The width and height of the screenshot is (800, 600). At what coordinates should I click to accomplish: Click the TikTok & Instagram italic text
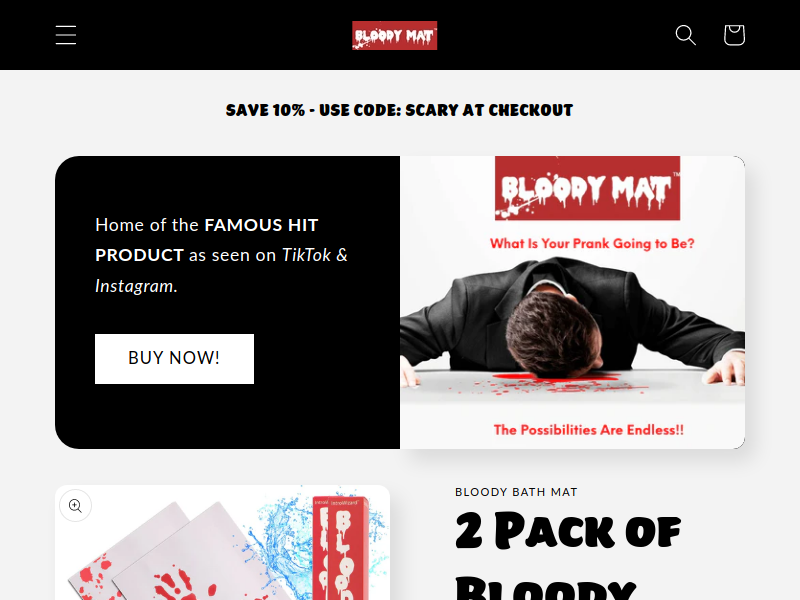221,270
